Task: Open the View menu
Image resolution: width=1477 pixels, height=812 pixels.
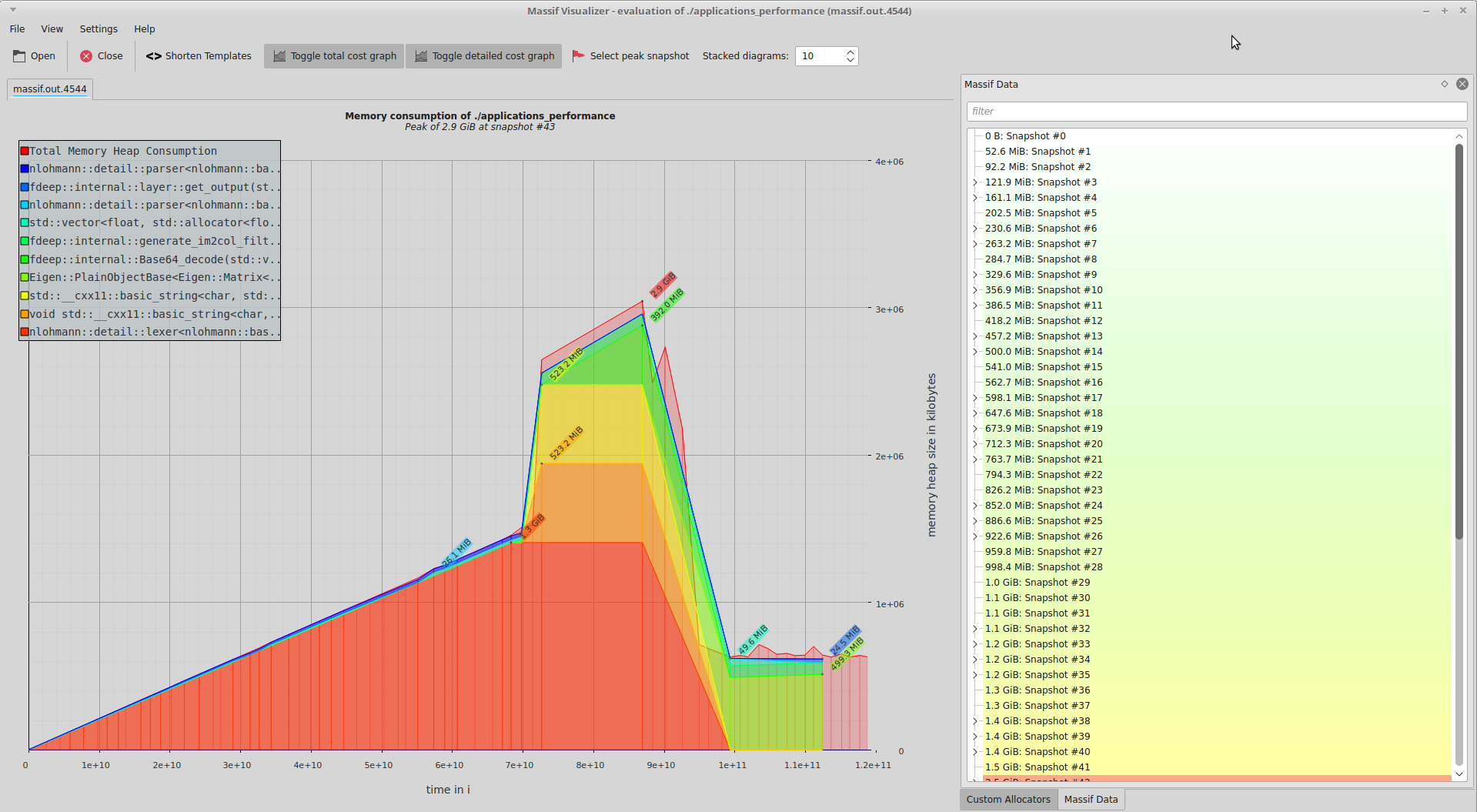Action: click(x=52, y=29)
